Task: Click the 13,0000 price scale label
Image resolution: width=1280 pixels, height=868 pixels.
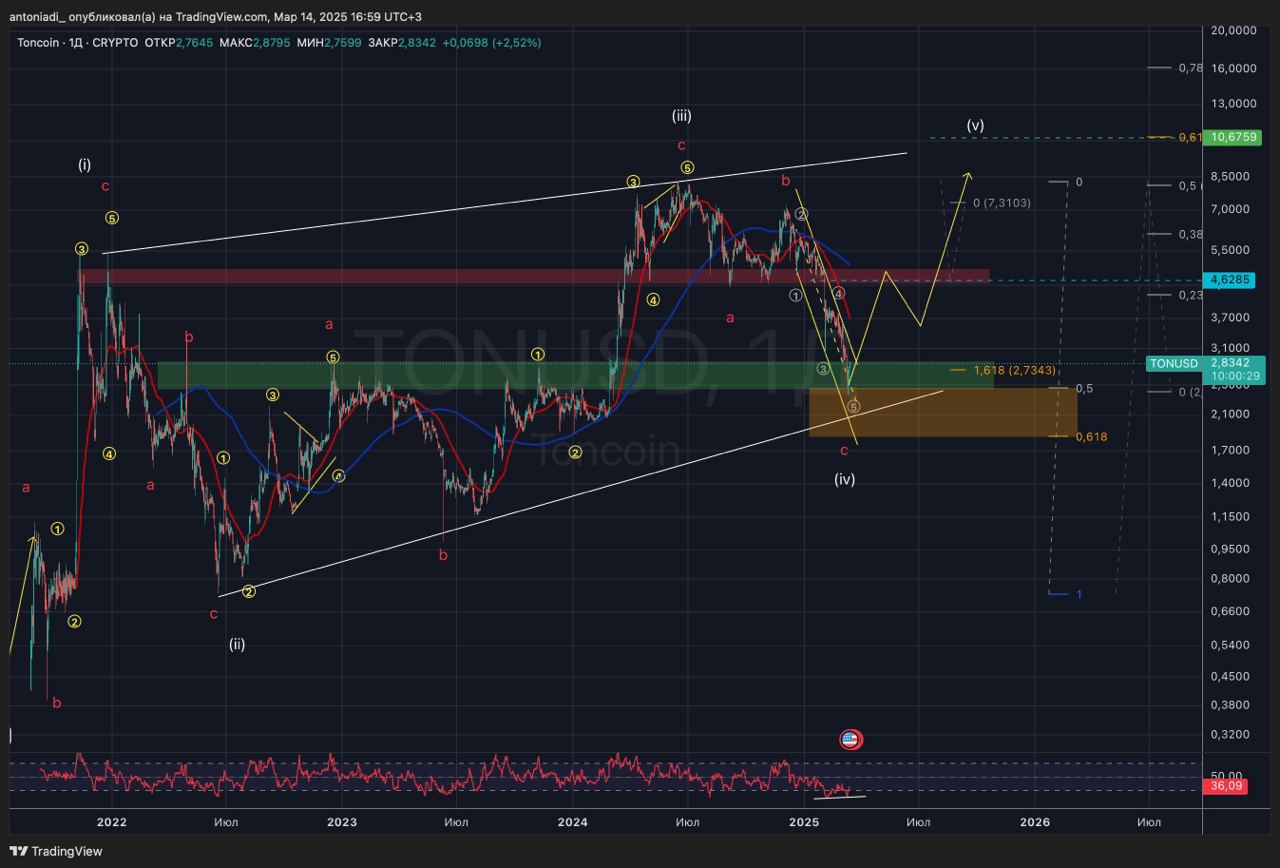Action: pyautogui.click(x=1233, y=104)
